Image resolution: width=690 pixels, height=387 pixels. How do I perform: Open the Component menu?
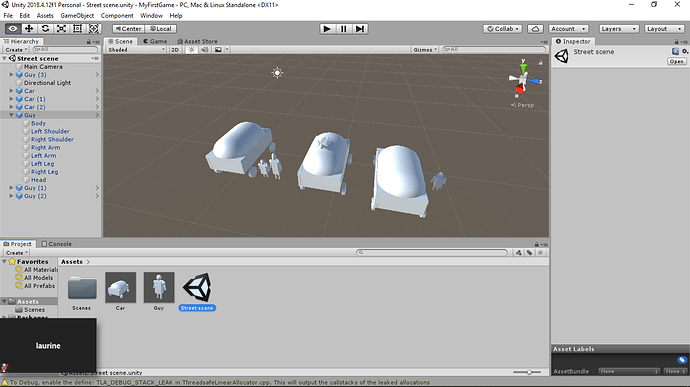(x=117, y=15)
